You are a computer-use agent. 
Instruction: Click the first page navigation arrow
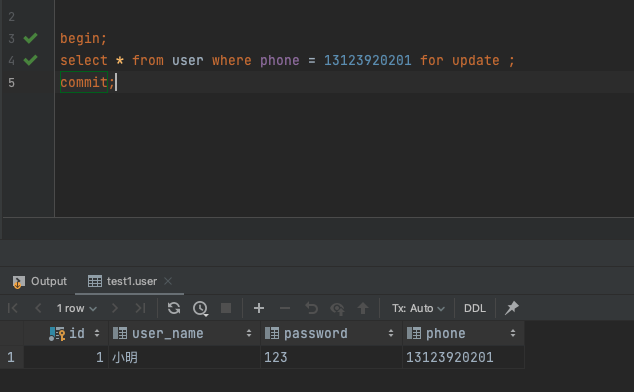pyautogui.click(x=13, y=308)
